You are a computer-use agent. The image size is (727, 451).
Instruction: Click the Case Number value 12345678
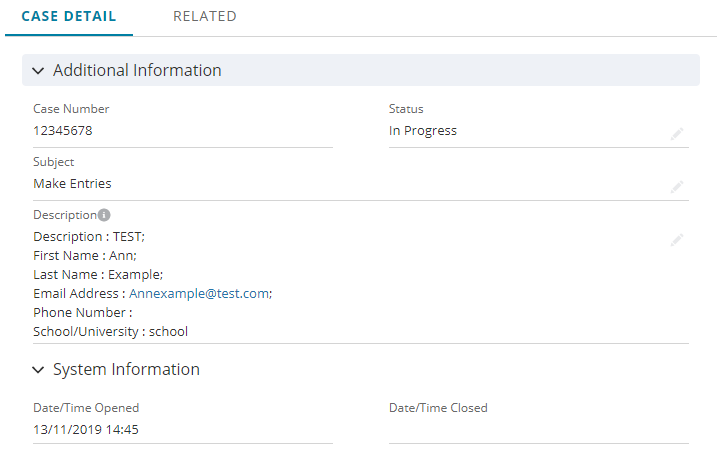[63, 130]
